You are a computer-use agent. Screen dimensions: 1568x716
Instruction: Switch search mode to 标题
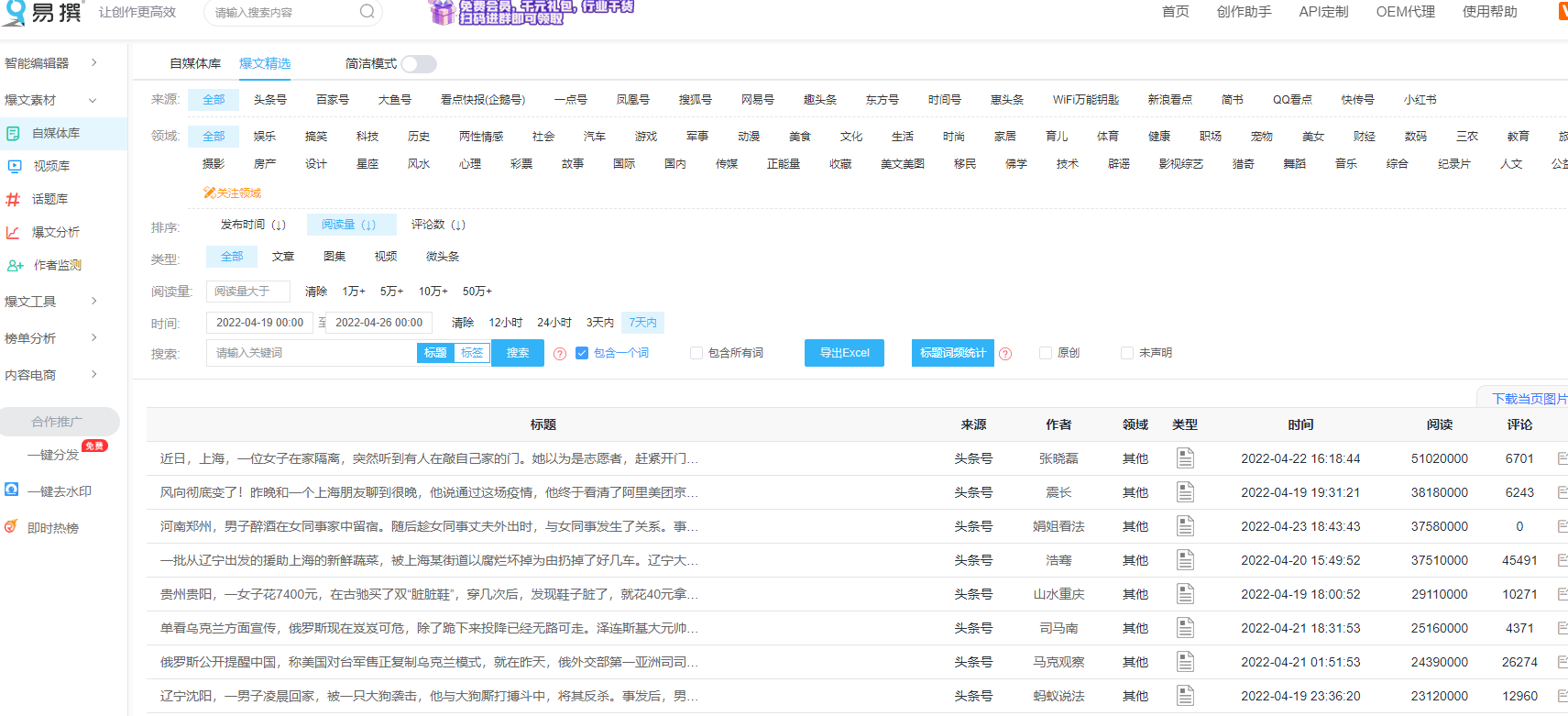(x=435, y=353)
